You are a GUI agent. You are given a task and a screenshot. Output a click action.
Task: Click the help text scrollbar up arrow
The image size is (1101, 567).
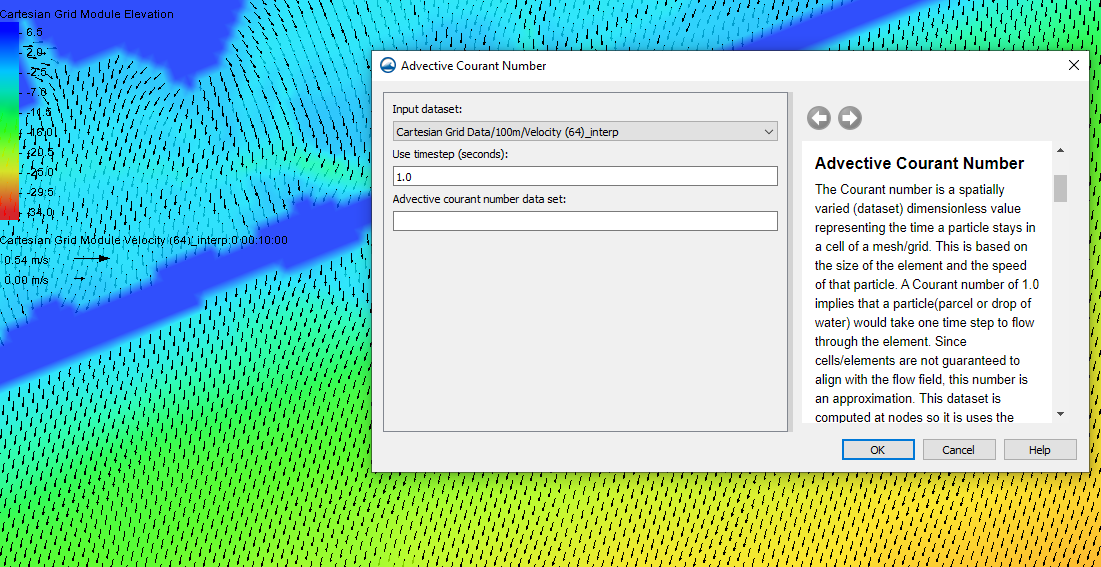pos(1060,150)
